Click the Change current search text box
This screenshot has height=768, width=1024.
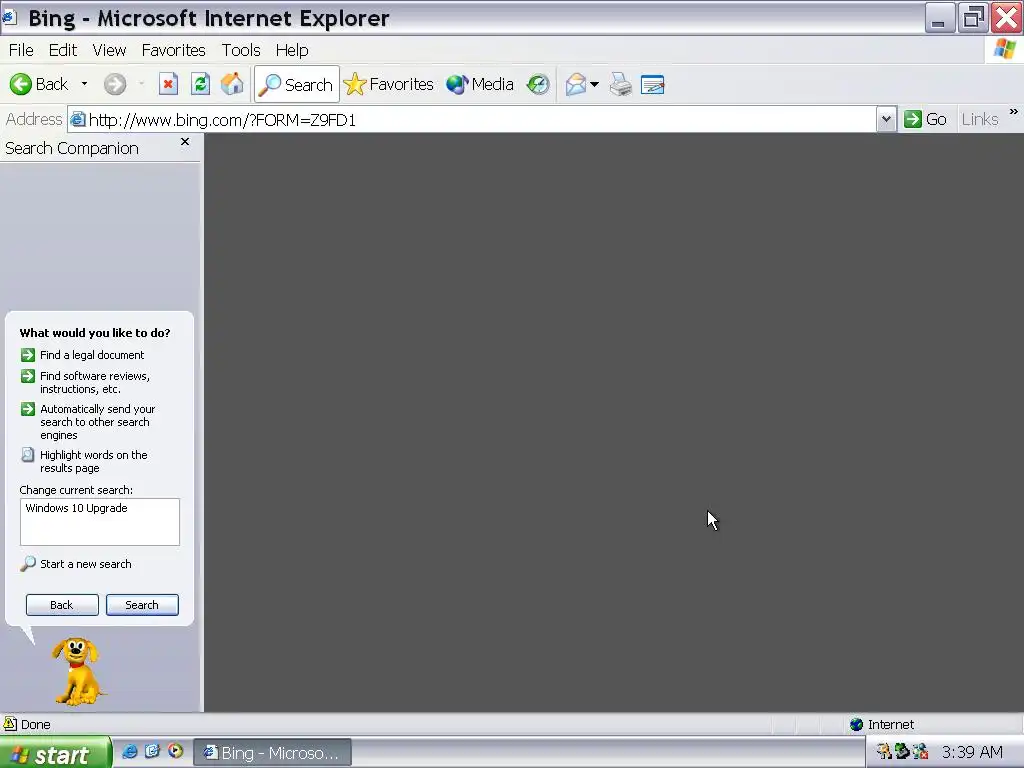[100, 522]
